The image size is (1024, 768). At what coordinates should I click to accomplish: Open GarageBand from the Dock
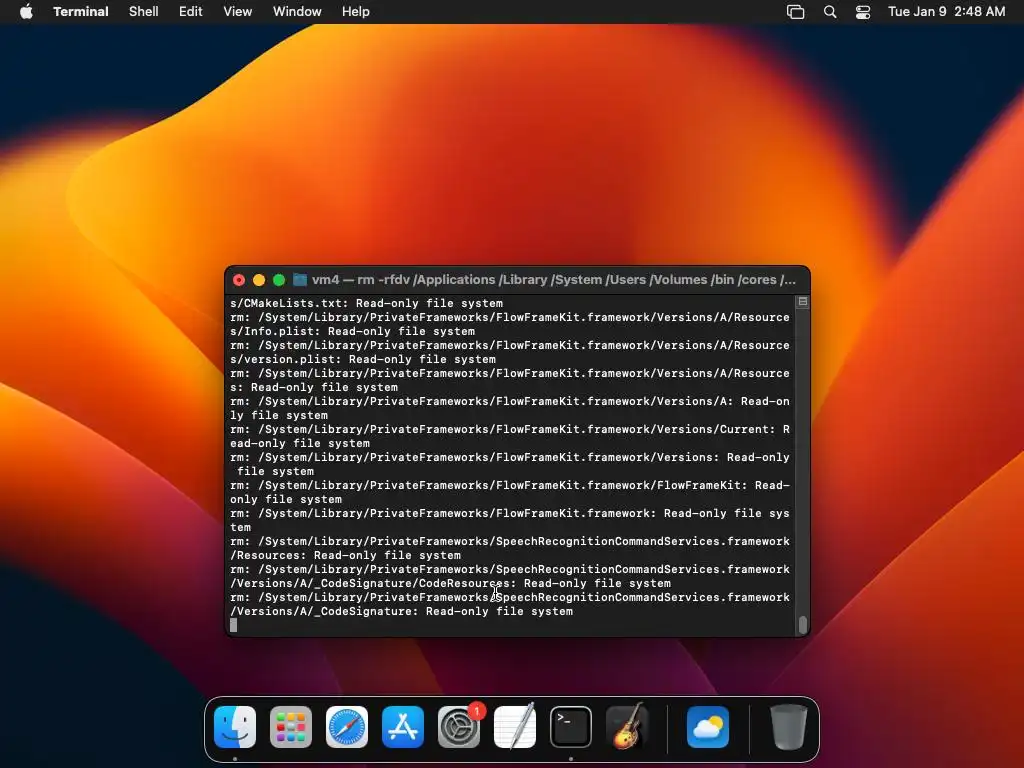point(627,727)
